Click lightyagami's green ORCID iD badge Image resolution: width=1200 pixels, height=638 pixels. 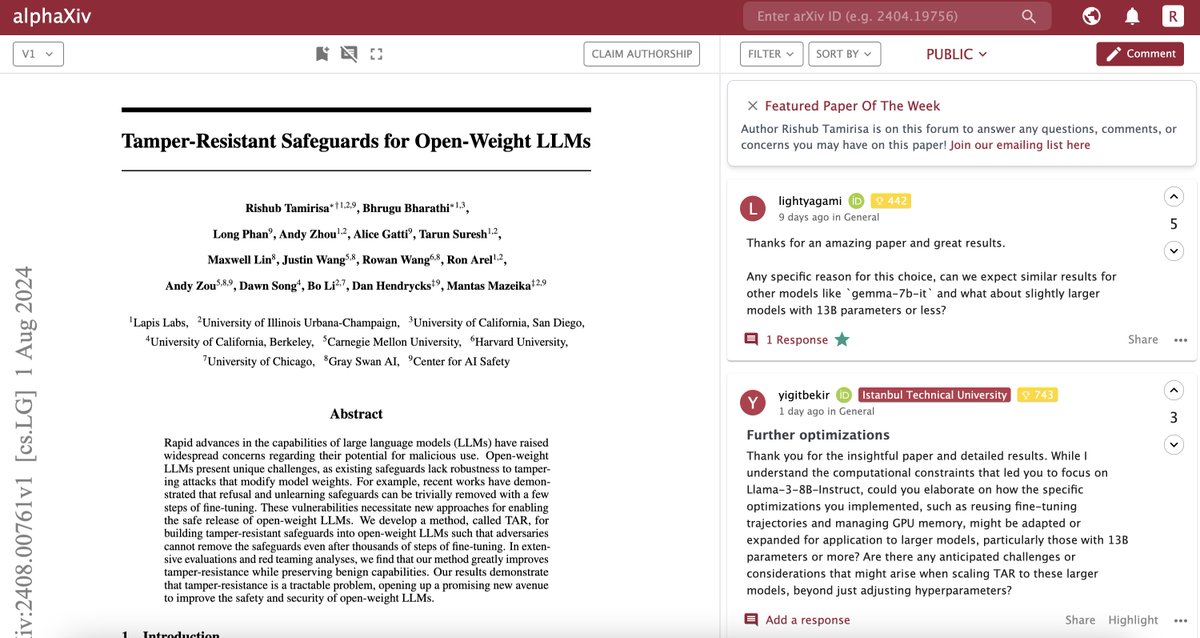856,201
